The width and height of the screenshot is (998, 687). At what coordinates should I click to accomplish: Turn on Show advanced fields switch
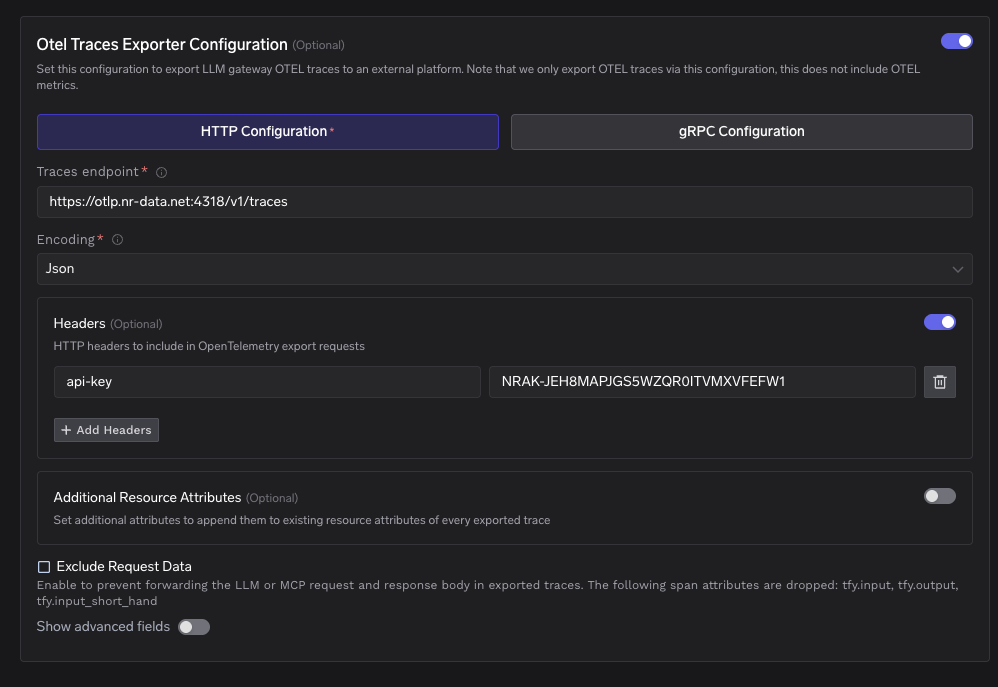pyautogui.click(x=194, y=627)
